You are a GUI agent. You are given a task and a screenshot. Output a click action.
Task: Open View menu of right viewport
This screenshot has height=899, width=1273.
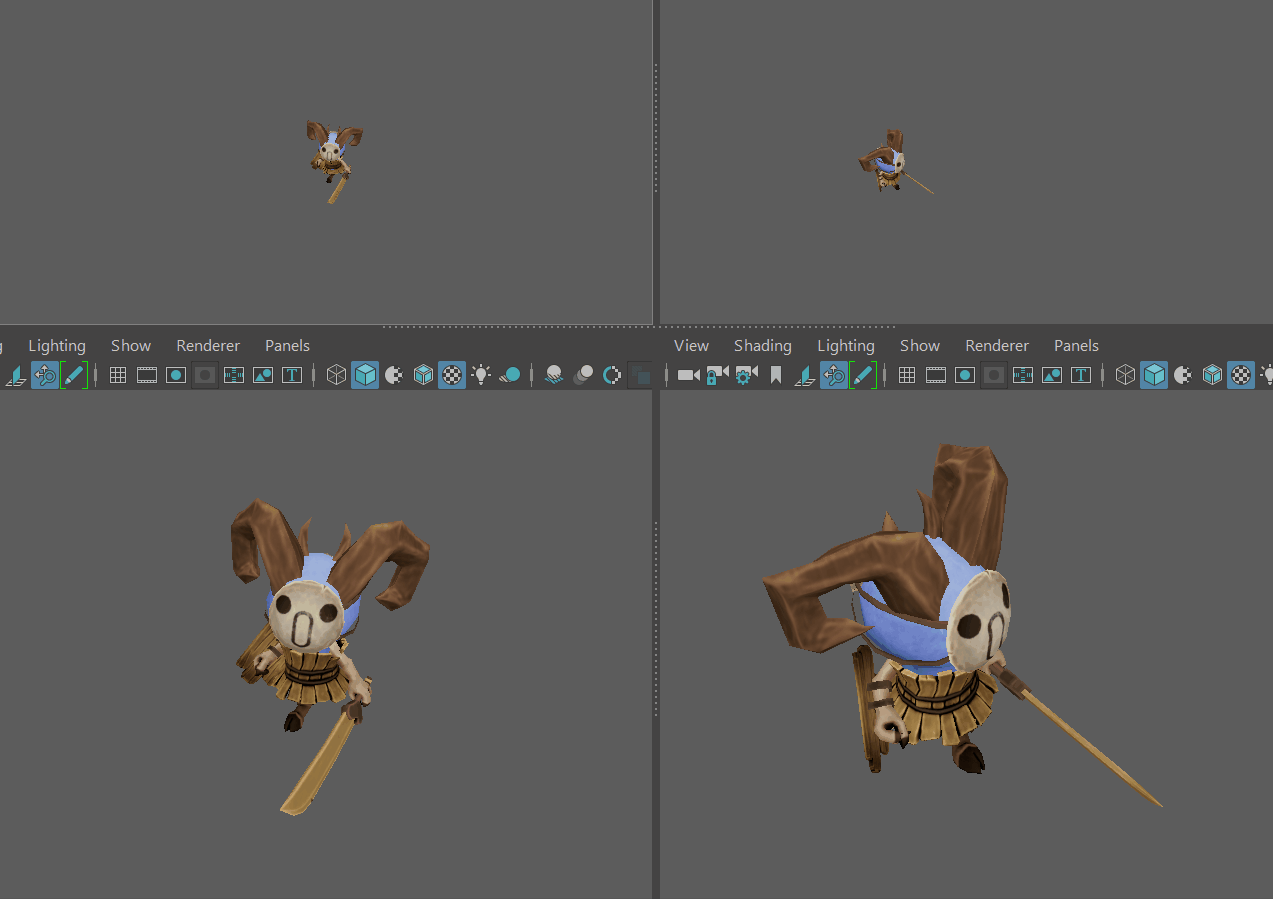click(x=691, y=345)
